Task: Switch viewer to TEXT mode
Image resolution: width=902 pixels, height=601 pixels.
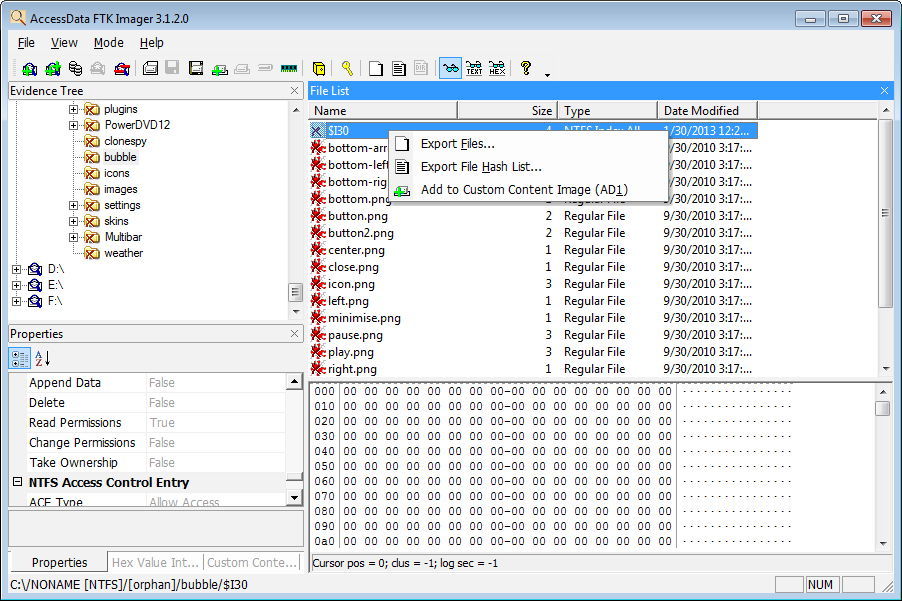Action: point(474,69)
